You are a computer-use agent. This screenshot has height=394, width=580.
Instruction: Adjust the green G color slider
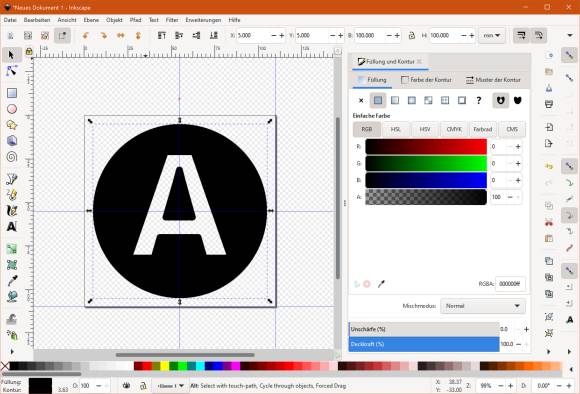click(426, 164)
